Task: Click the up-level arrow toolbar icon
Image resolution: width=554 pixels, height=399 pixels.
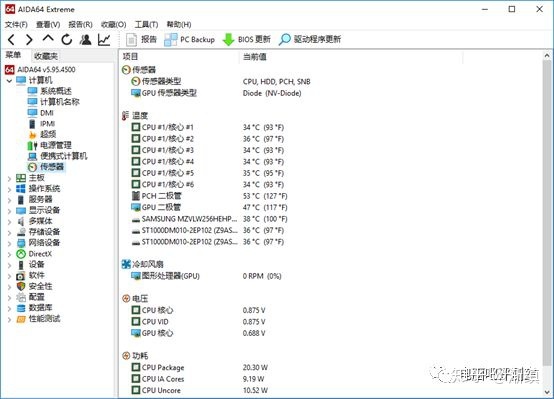Action: (48, 39)
